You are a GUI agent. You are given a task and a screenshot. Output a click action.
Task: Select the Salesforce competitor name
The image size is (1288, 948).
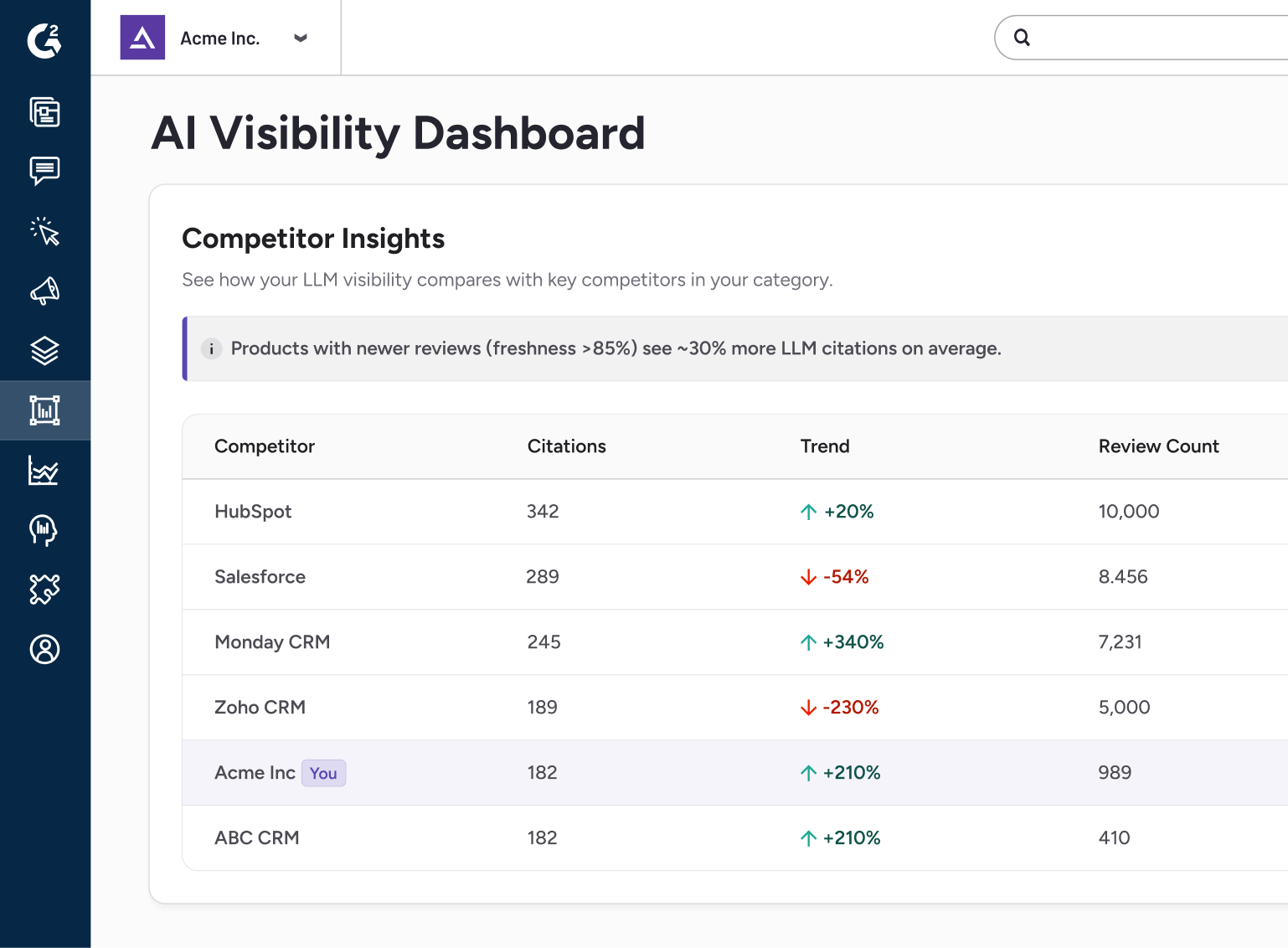[x=260, y=577]
